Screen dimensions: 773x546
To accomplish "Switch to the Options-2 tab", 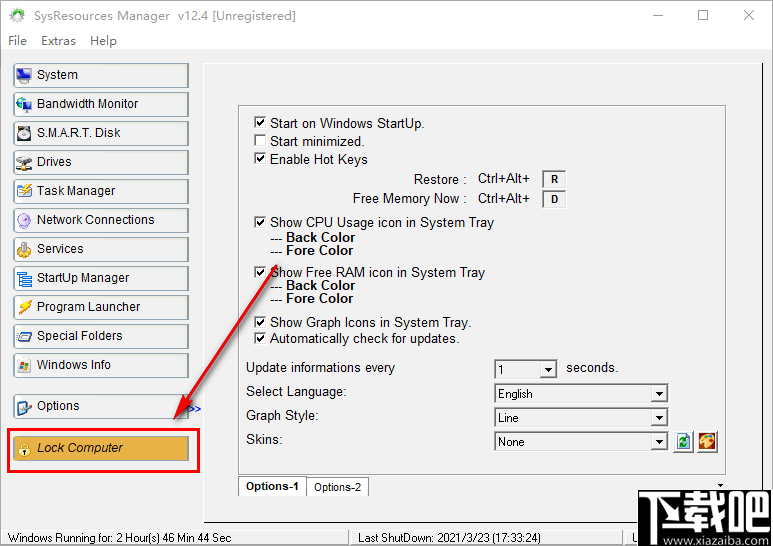I will click(x=338, y=487).
